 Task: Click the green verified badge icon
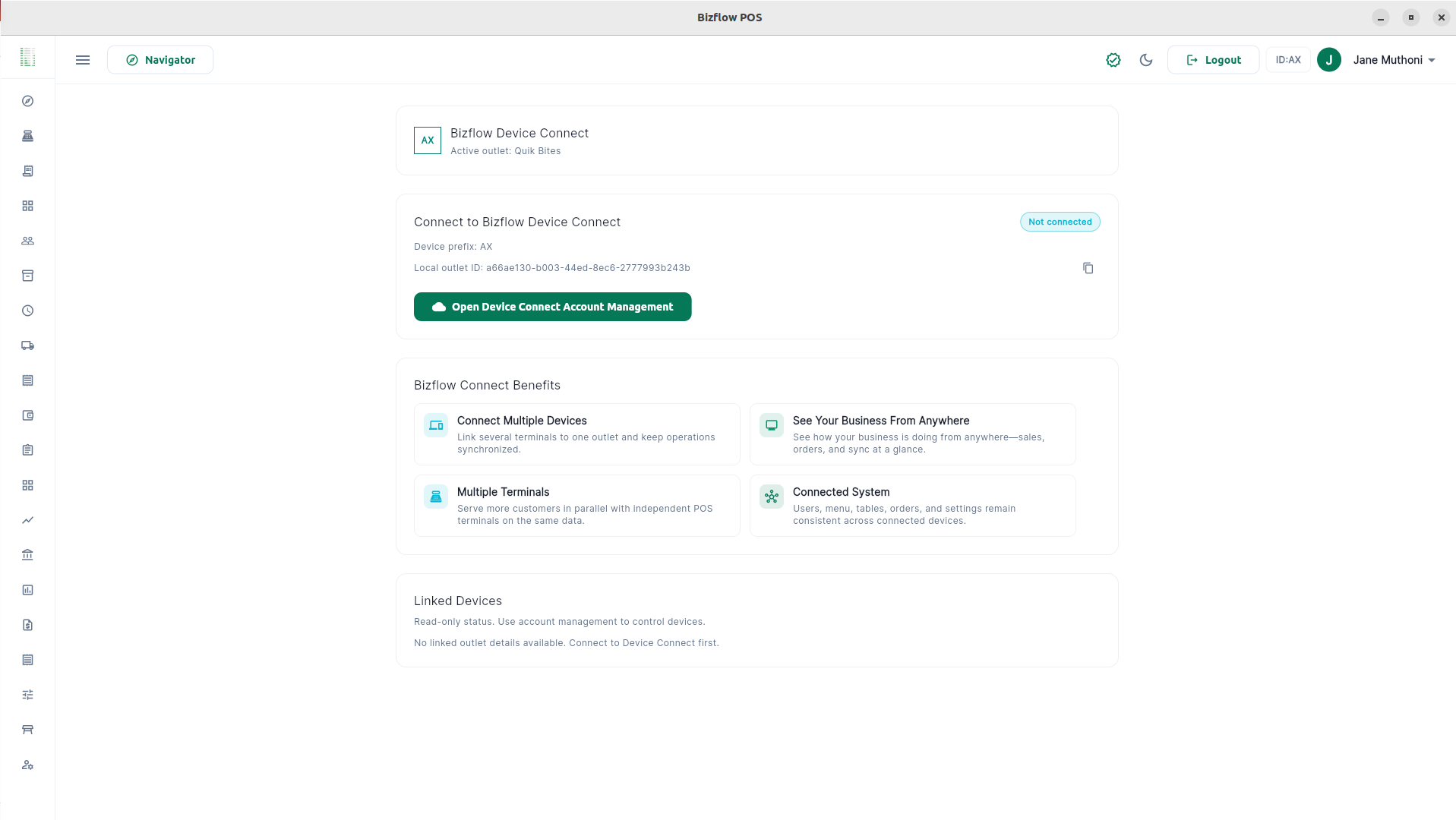pyautogui.click(x=1113, y=60)
